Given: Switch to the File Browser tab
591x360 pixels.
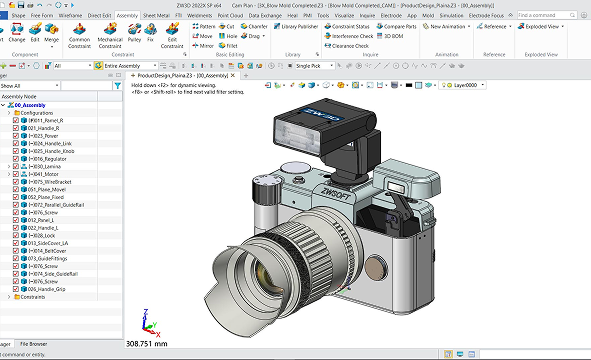Looking at the screenshot, I should (x=34, y=344).
